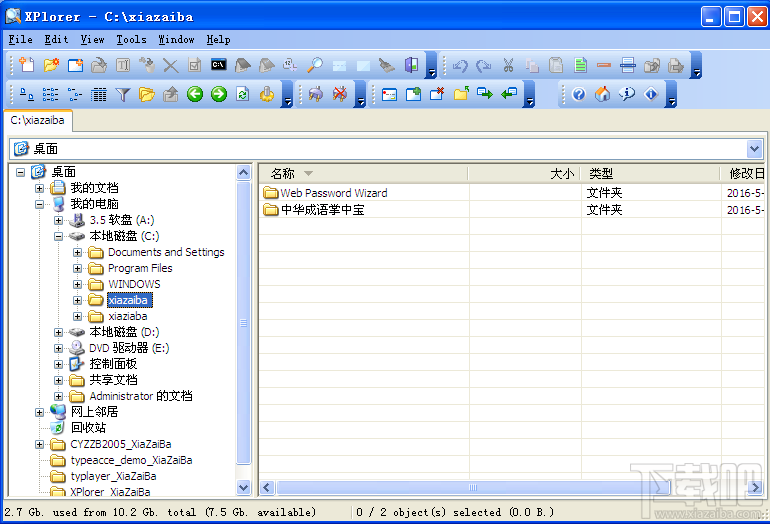Click the About diamond info icon

(651, 94)
